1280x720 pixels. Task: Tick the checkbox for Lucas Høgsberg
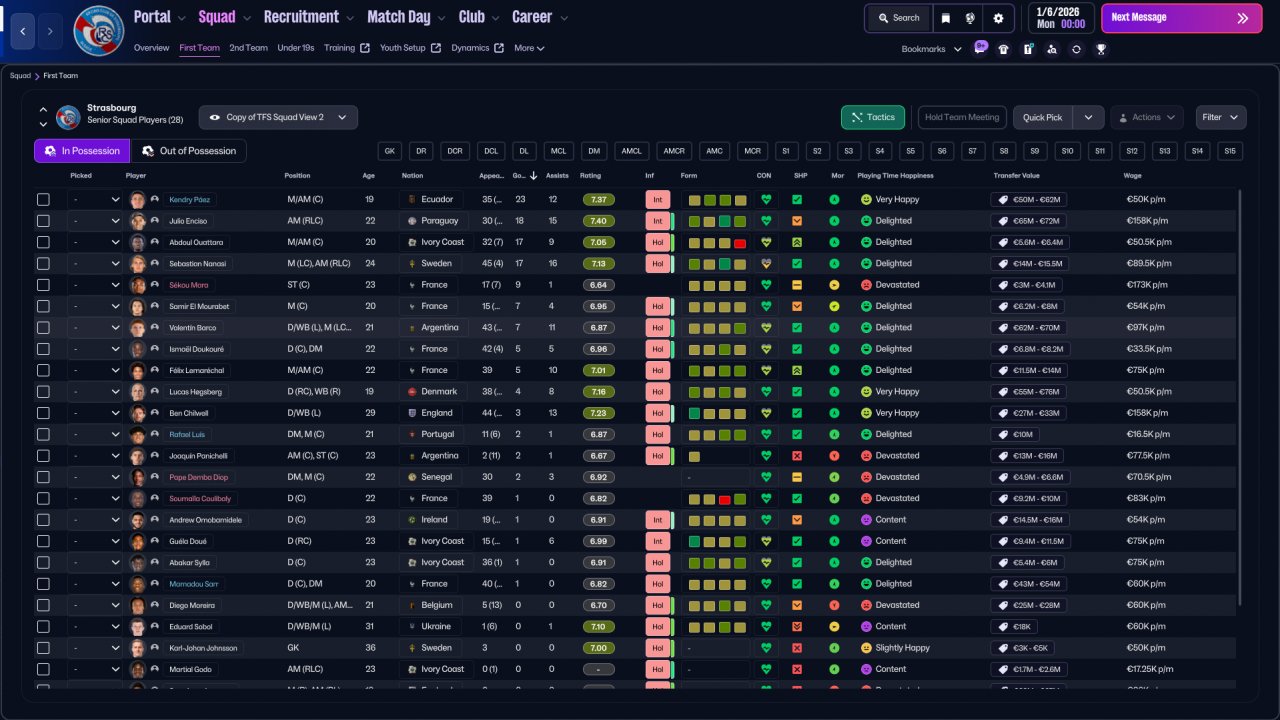(43, 392)
